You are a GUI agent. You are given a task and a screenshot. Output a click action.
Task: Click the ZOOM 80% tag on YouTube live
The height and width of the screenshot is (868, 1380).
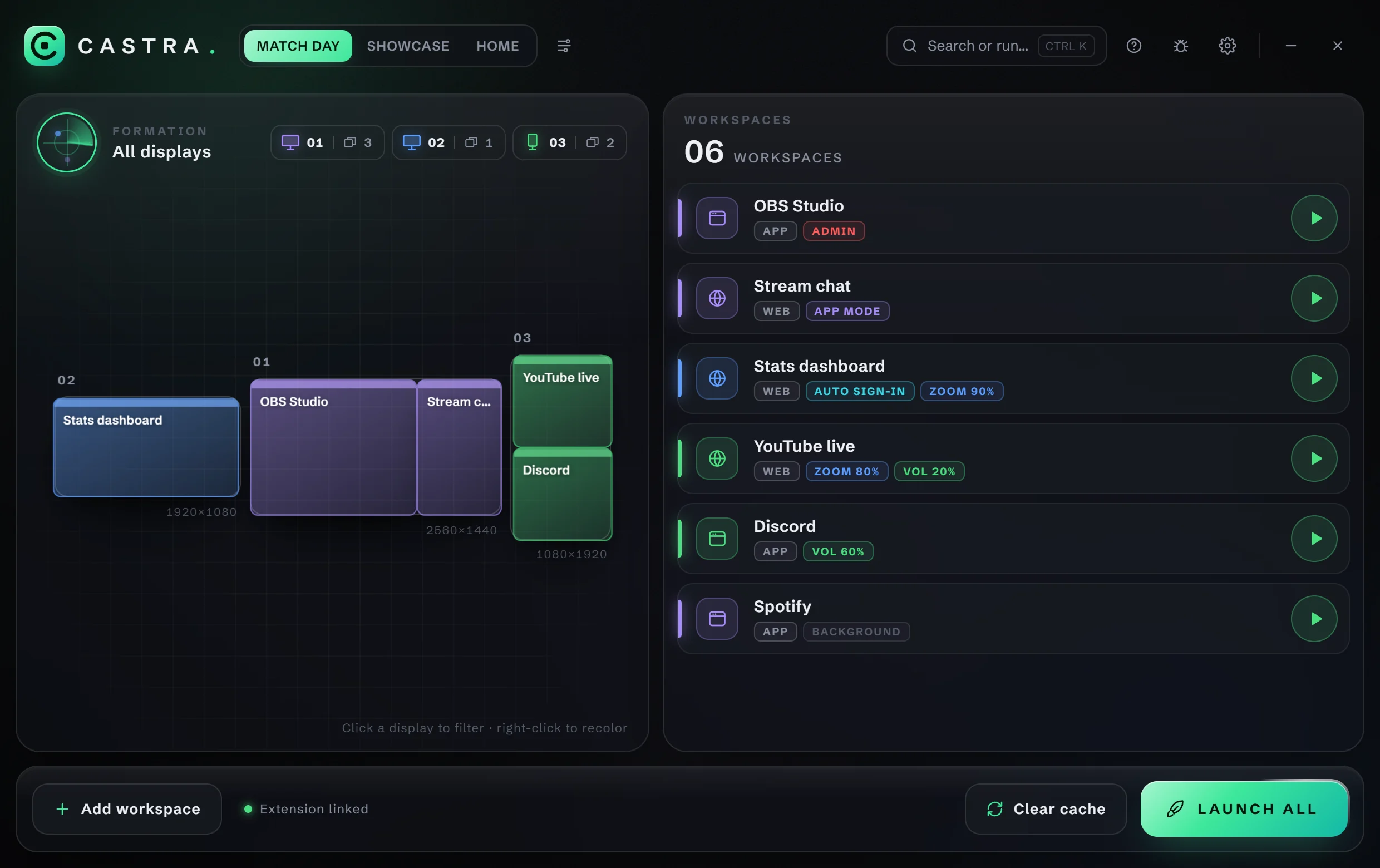point(846,471)
